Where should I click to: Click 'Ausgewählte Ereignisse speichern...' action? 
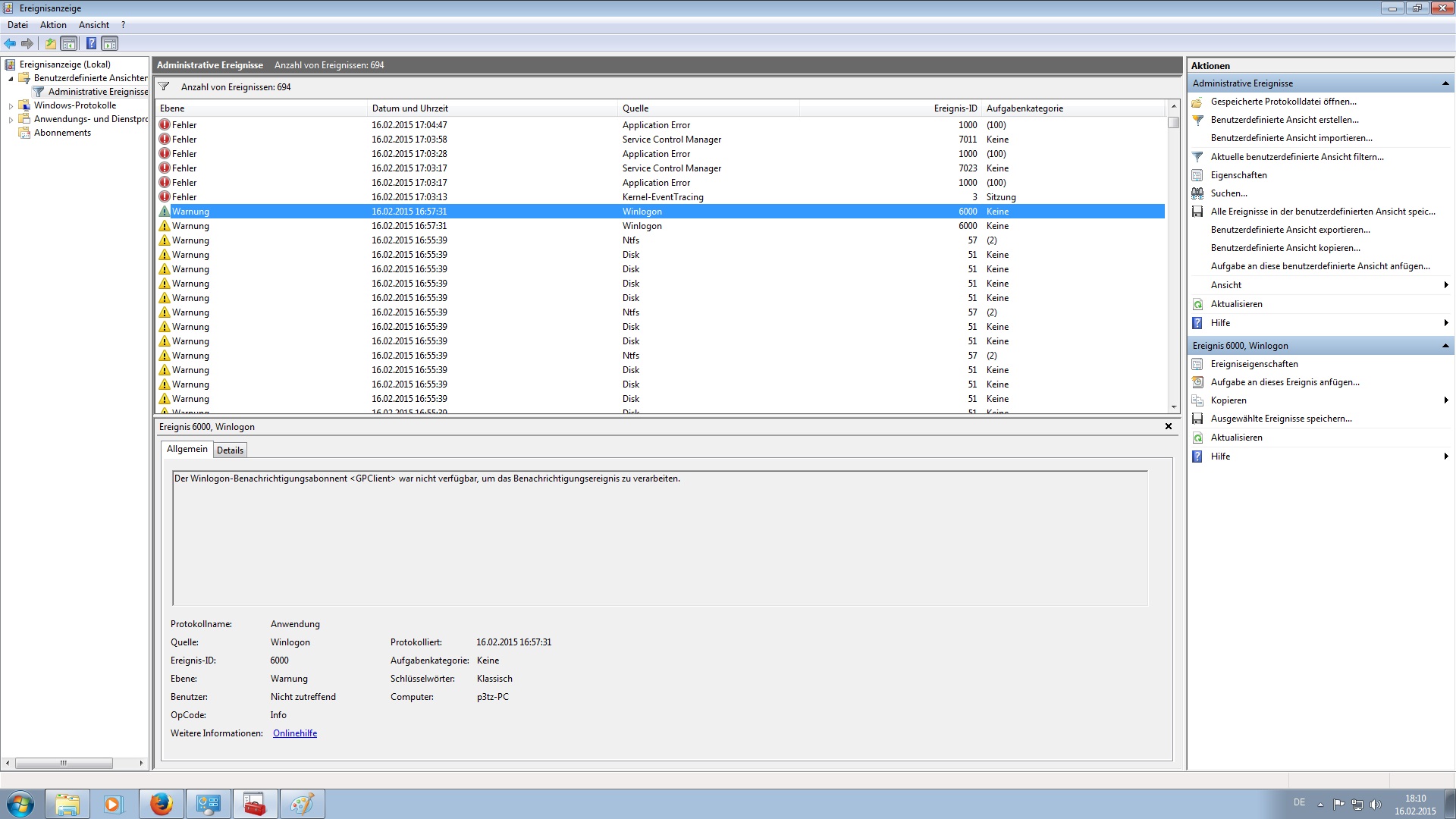[x=1281, y=419]
